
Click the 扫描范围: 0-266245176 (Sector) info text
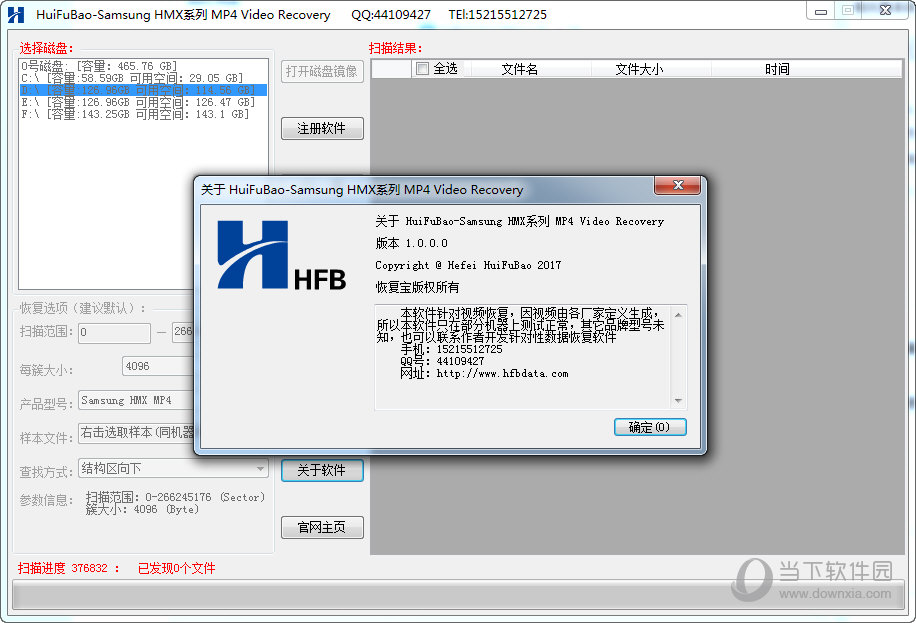[175, 497]
